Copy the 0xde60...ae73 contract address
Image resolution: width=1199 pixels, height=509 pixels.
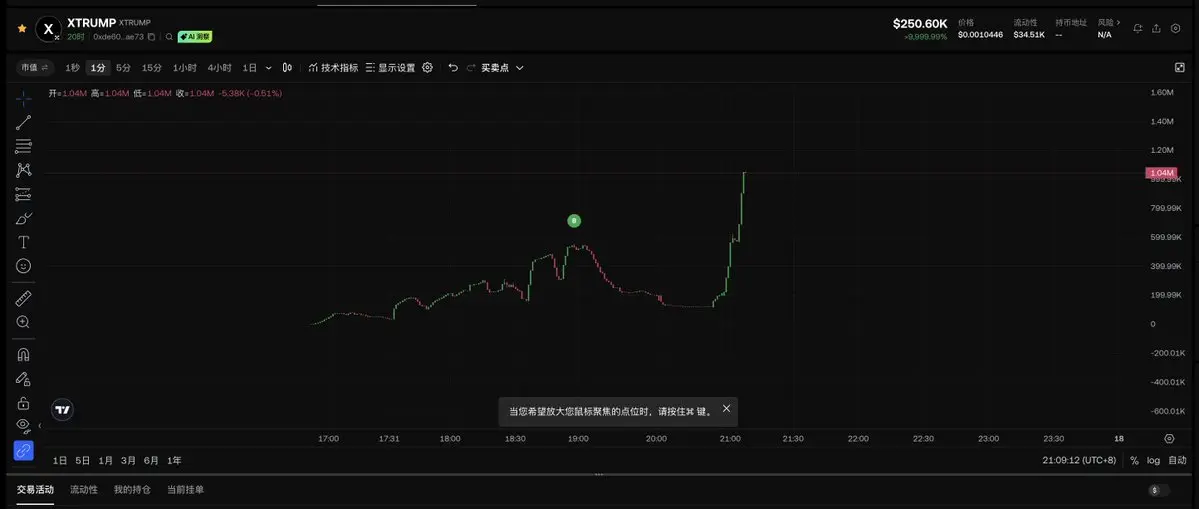click(x=151, y=37)
